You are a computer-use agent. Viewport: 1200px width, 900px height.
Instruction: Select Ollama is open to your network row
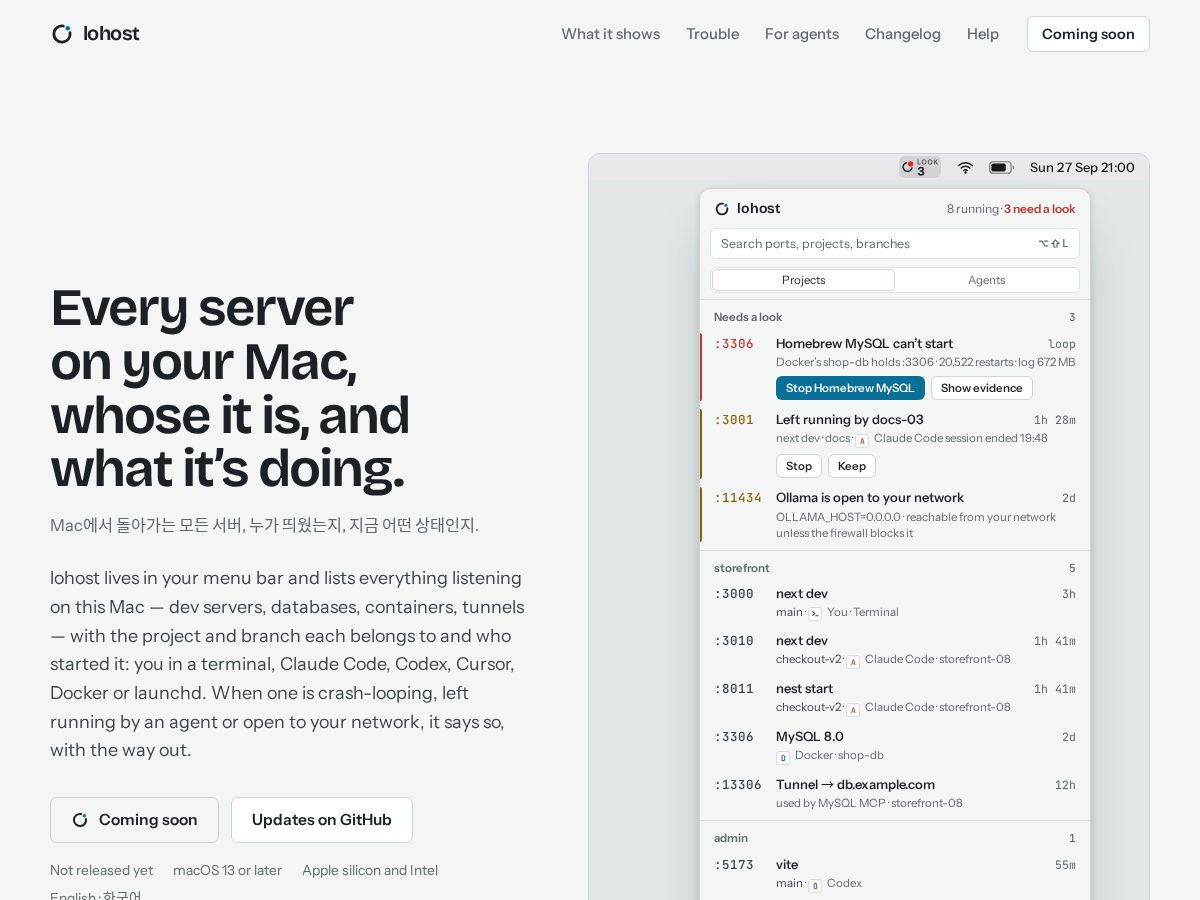(895, 515)
